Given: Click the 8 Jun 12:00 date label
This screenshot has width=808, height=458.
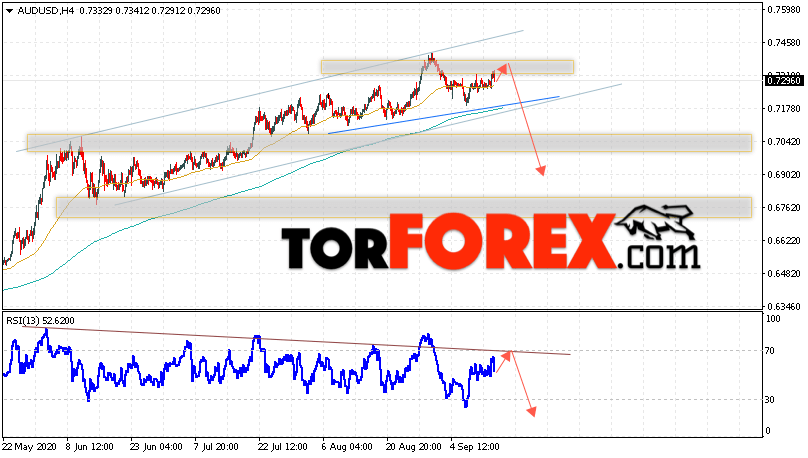Looking at the screenshot, I should point(90,447).
